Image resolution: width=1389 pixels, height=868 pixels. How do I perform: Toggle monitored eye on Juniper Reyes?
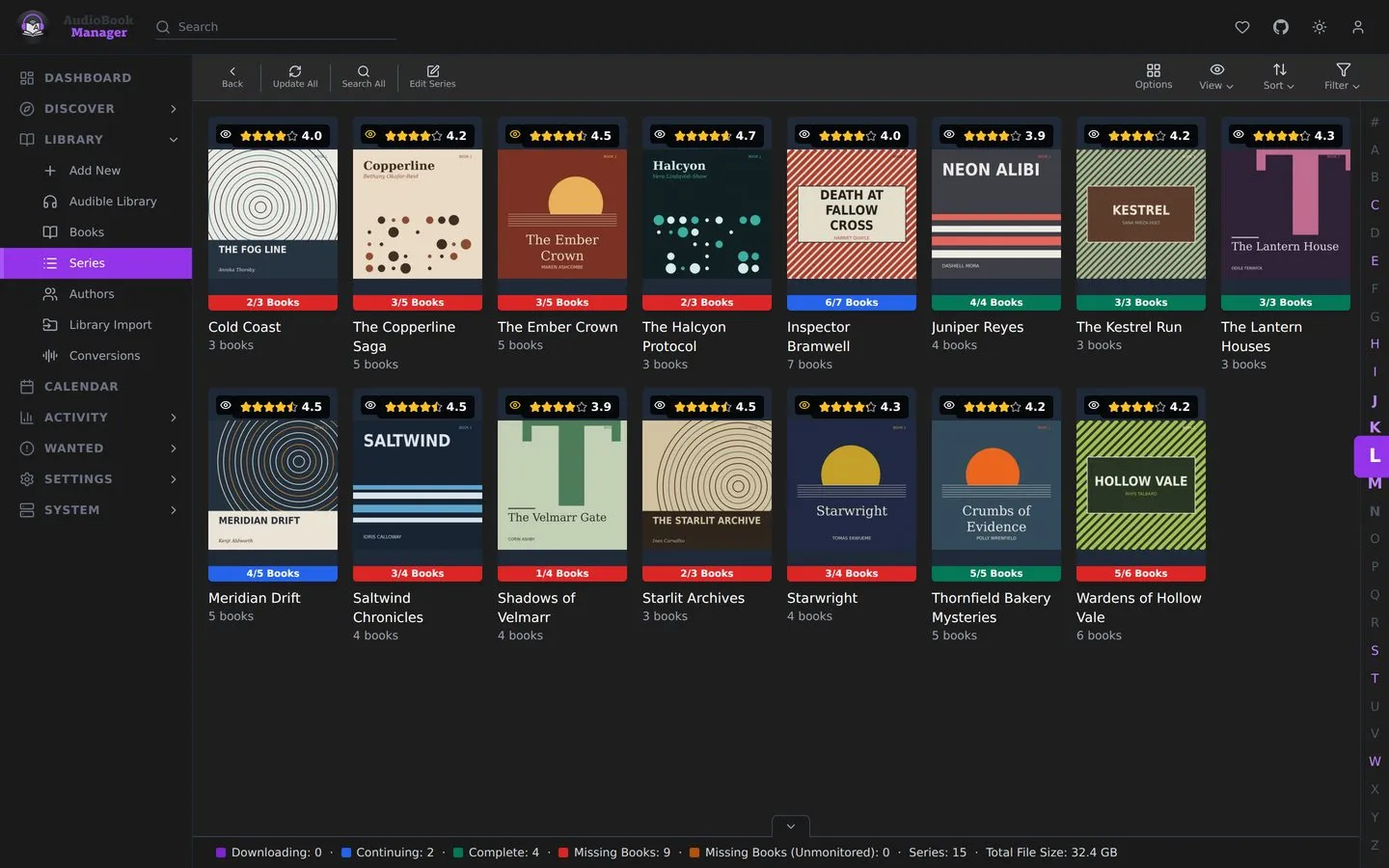point(949,135)
